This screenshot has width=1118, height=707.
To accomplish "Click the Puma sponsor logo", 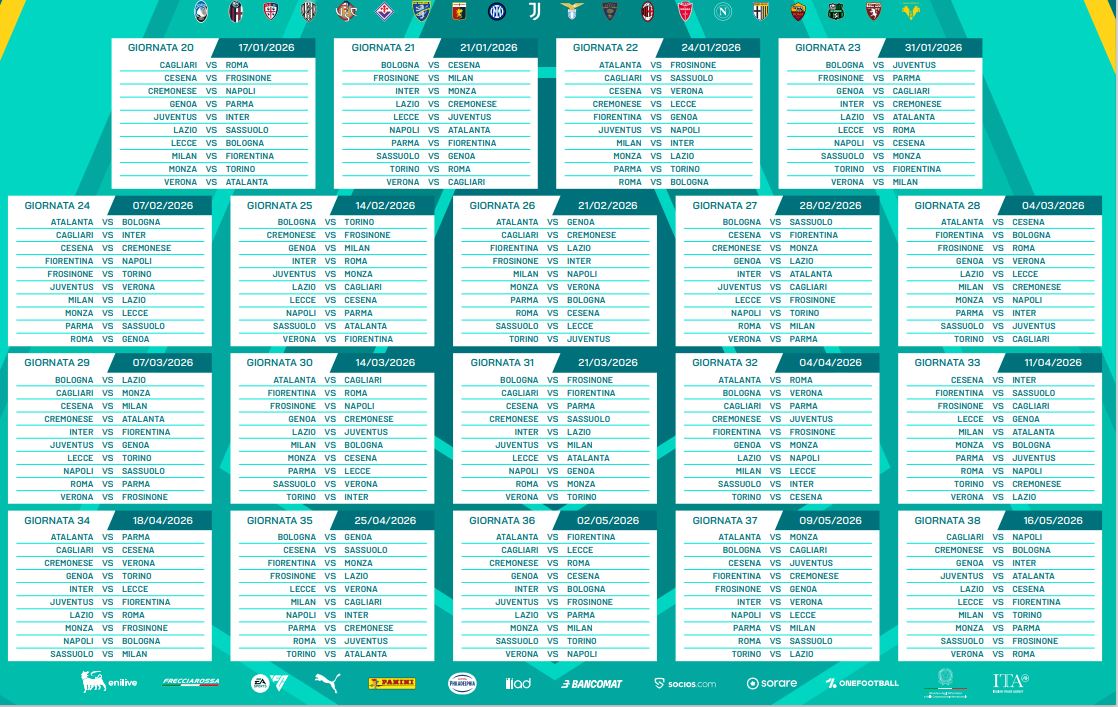I will [x=327, y=683].
